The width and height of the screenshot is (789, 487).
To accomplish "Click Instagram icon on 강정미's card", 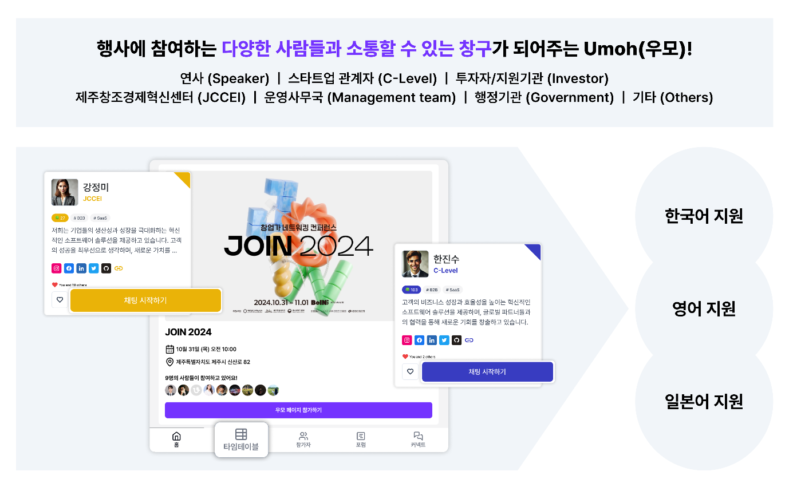I will click(56, 268).
